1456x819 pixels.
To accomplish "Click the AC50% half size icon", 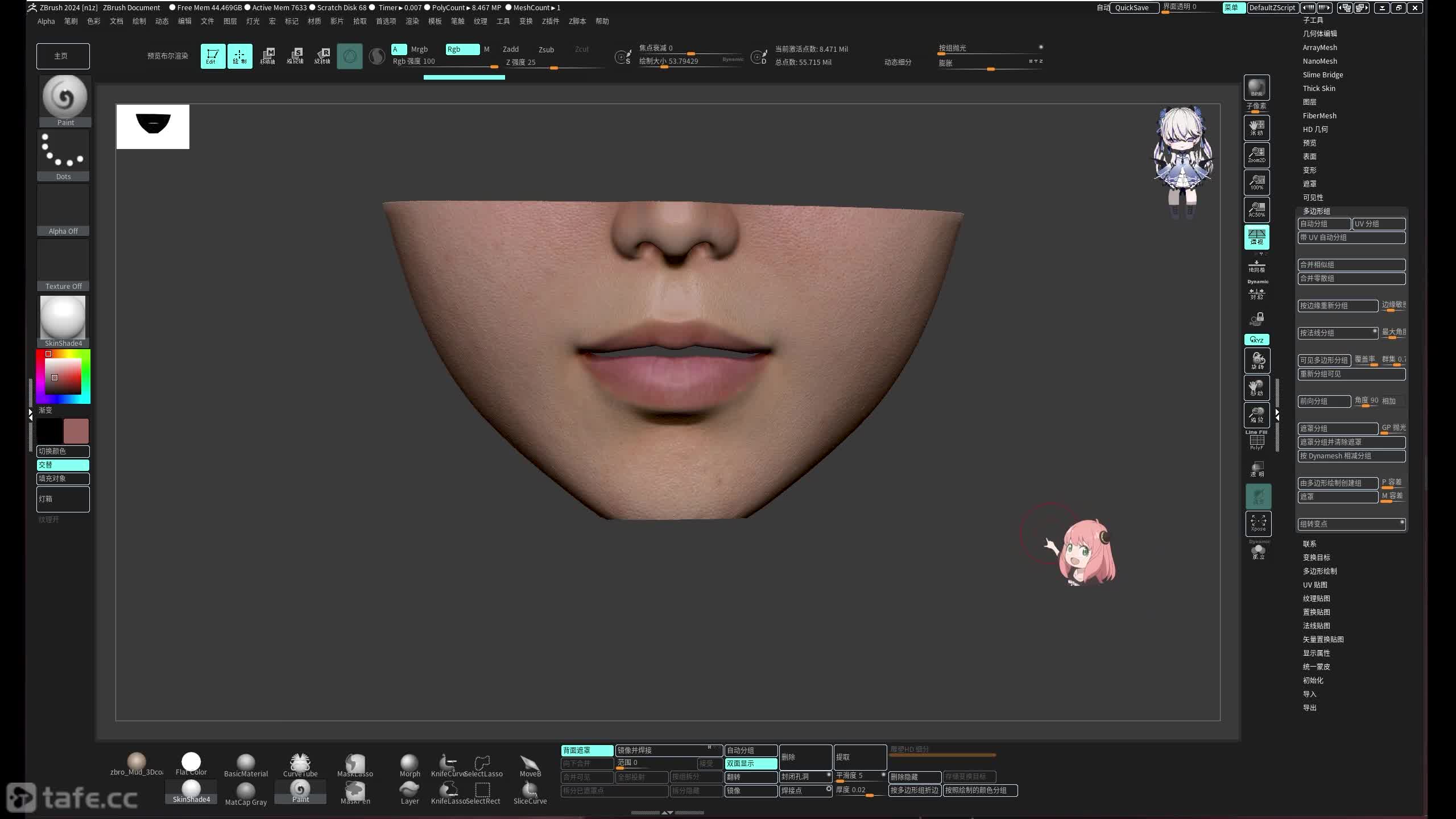I will pos(1256,209).
